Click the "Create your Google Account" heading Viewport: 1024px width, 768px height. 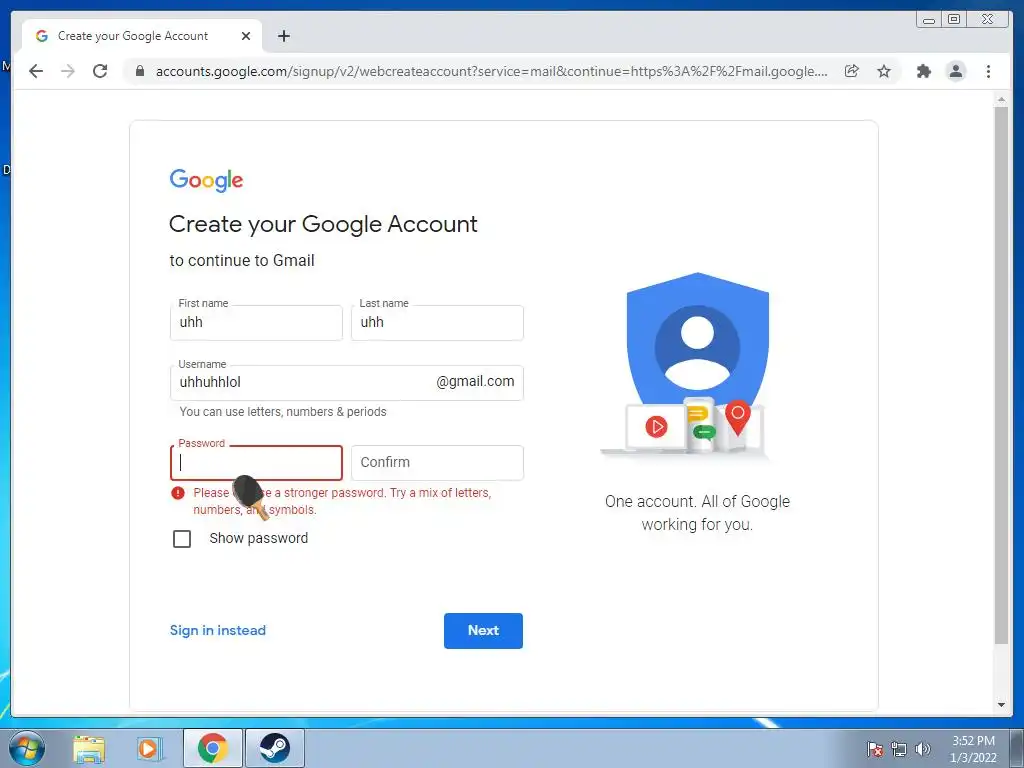click(x=323, y=225)
